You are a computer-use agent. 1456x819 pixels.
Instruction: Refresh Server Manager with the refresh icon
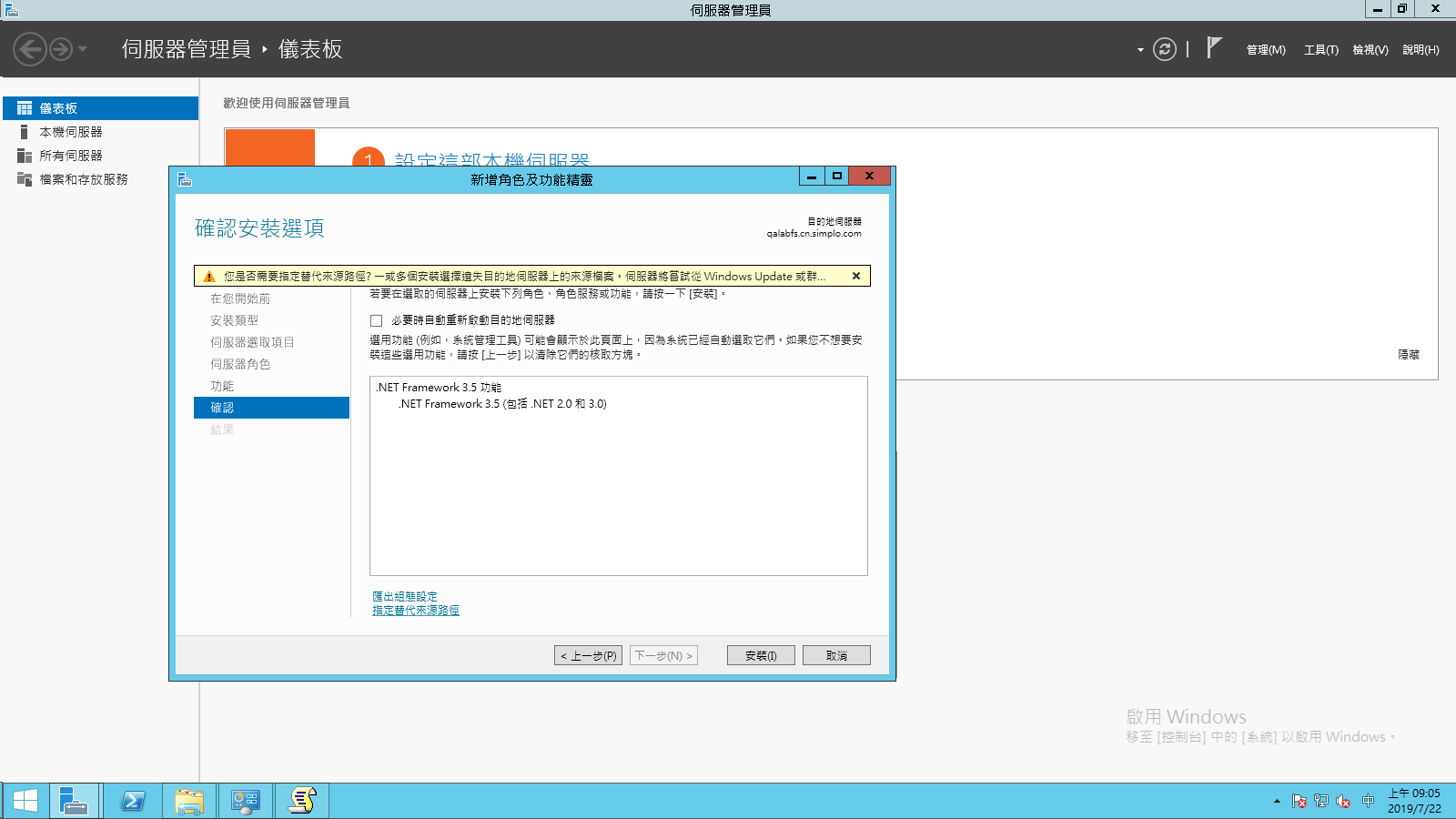coord(1166,49)
